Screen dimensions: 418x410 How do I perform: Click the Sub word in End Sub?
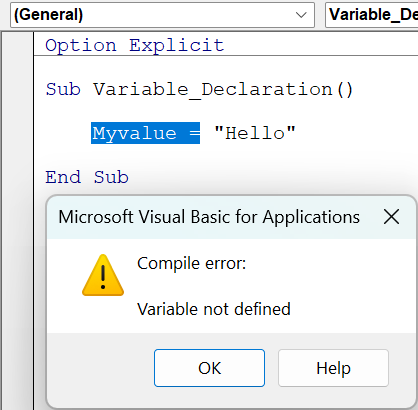coord(111,177)
